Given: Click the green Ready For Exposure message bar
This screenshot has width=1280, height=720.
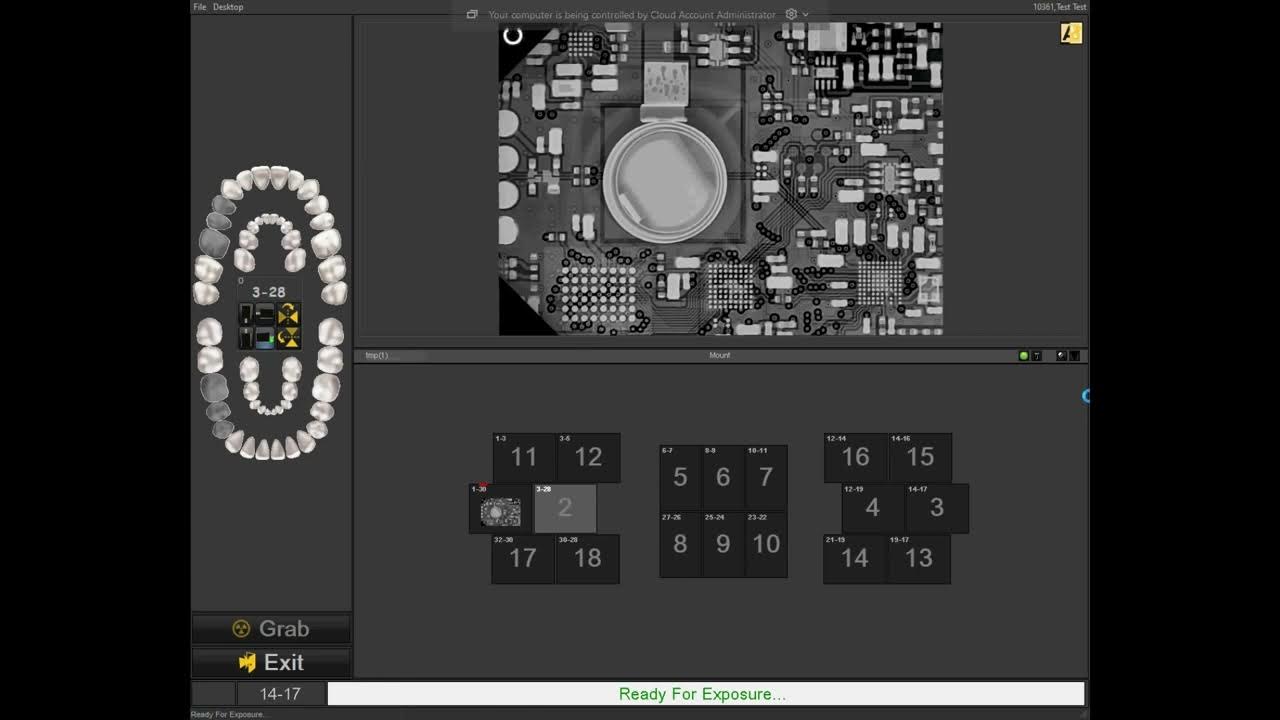Looking at the screenshot, I should 706,694.
